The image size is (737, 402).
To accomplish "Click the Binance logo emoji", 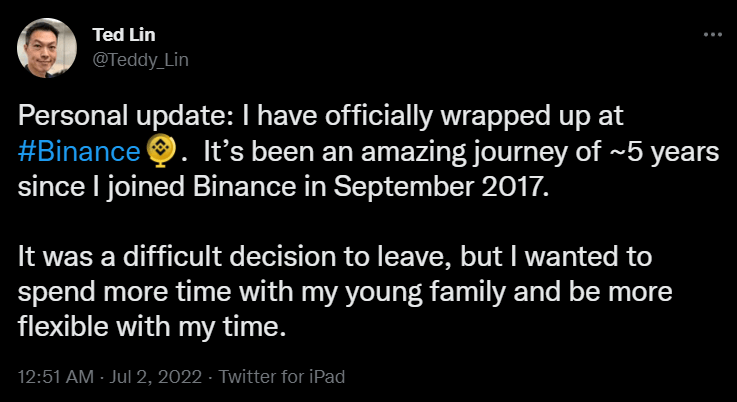I will coord(161,152).
